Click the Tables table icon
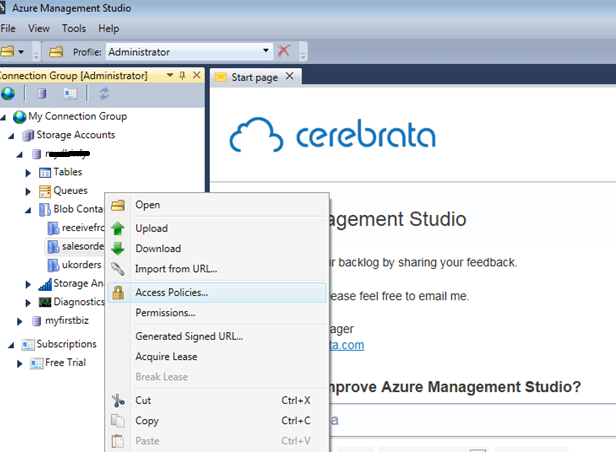 [x=45, y=172]
